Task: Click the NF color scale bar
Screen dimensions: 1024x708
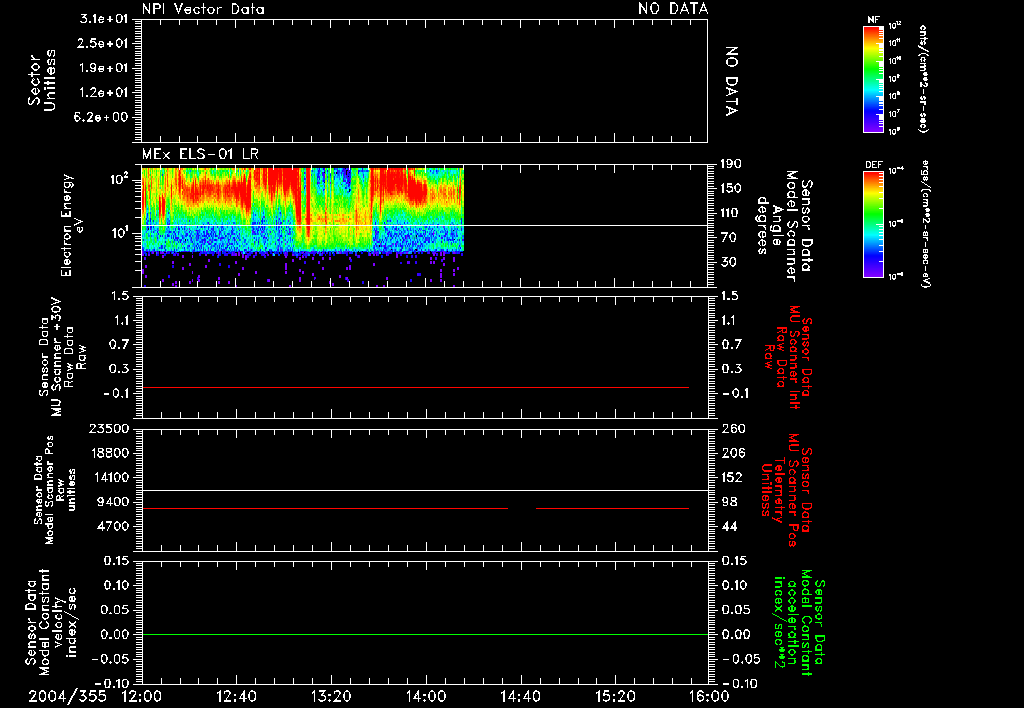Action: [873, 78]
